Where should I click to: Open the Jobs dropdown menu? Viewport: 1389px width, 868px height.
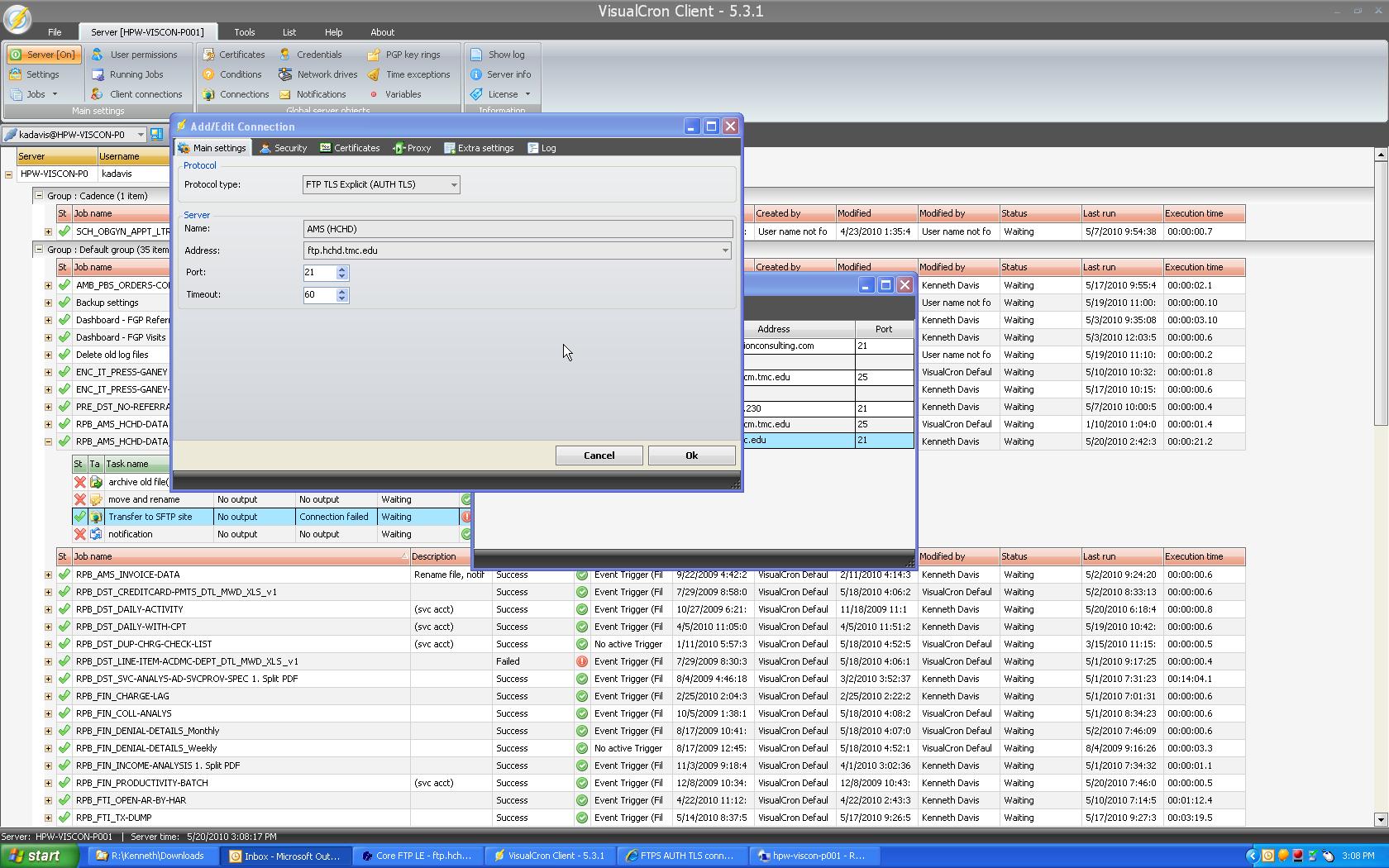click(x=35, y=94)
